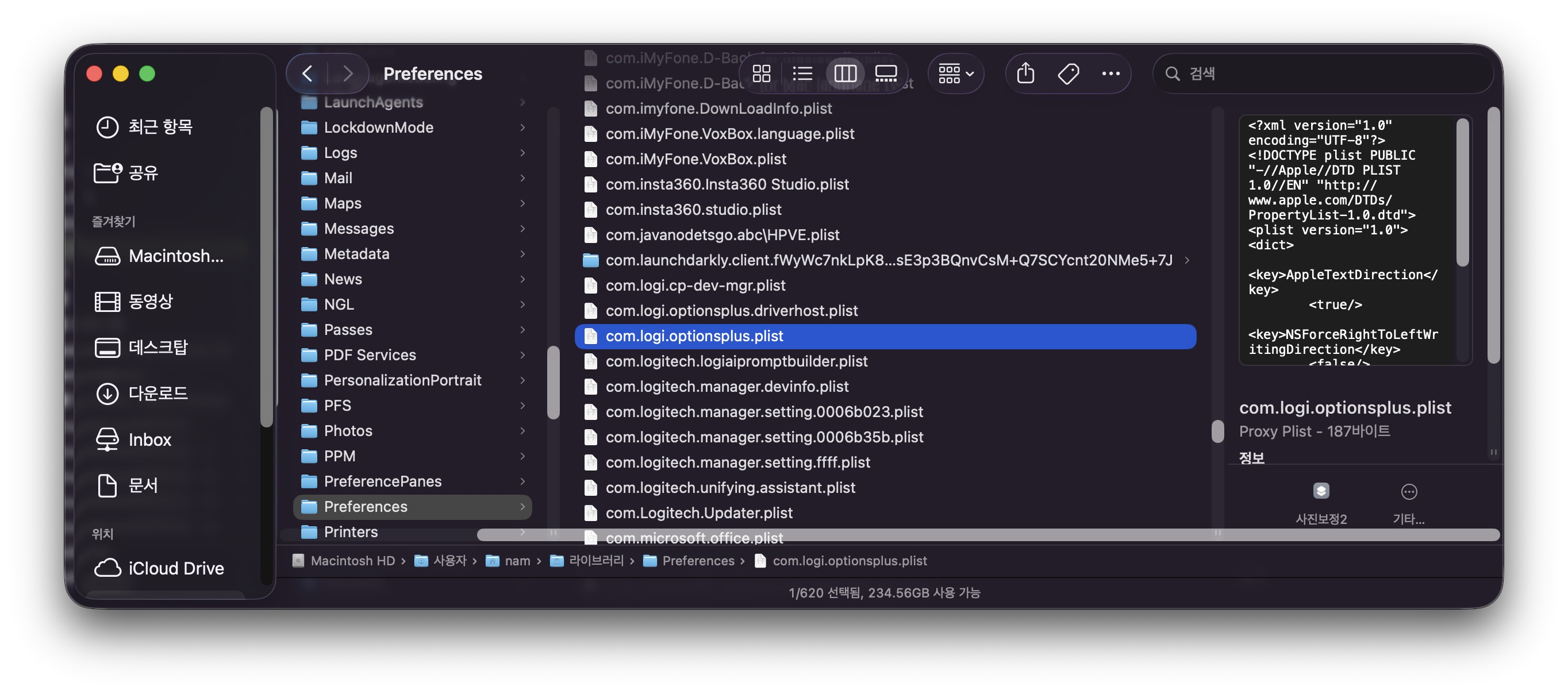The height and width of the screenshot is (694, 1568).
Task: Switch to list view mode
Action: click(802, 74)
